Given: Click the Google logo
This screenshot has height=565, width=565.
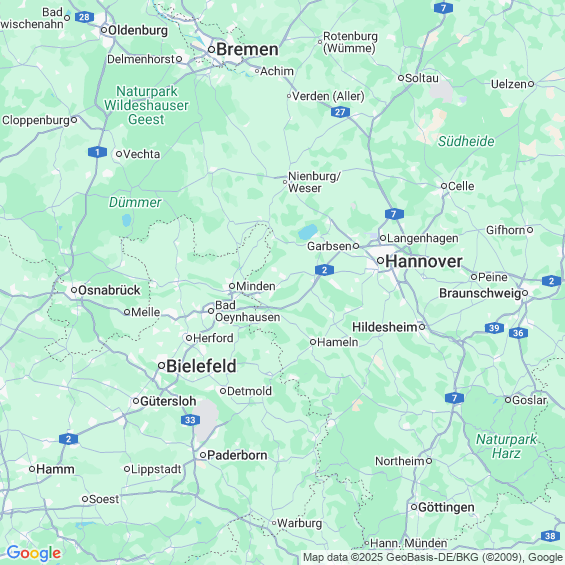Looking at the screenshot, I should (34, 553).
